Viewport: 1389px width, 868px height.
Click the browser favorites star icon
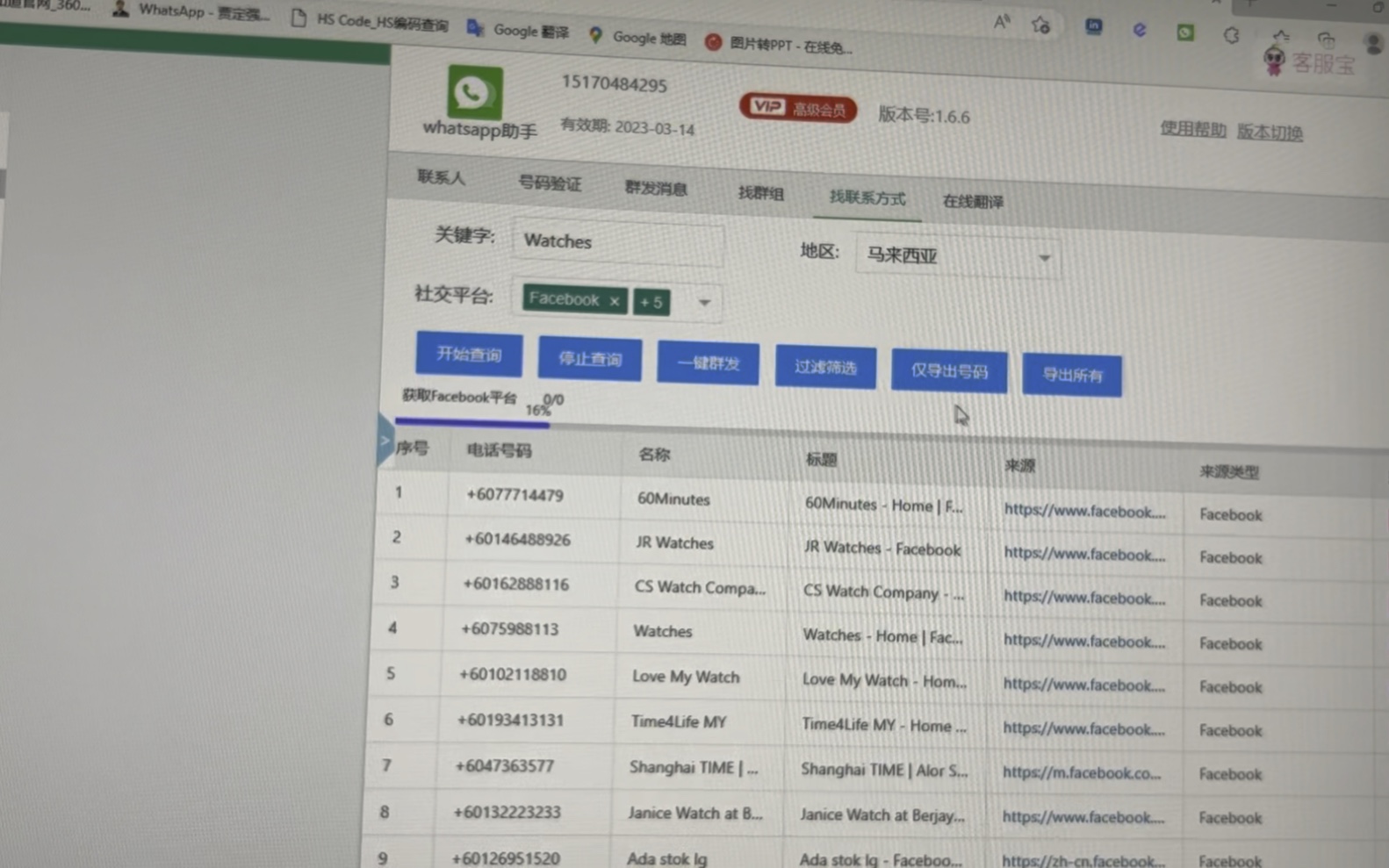(x=1041, y=25)
